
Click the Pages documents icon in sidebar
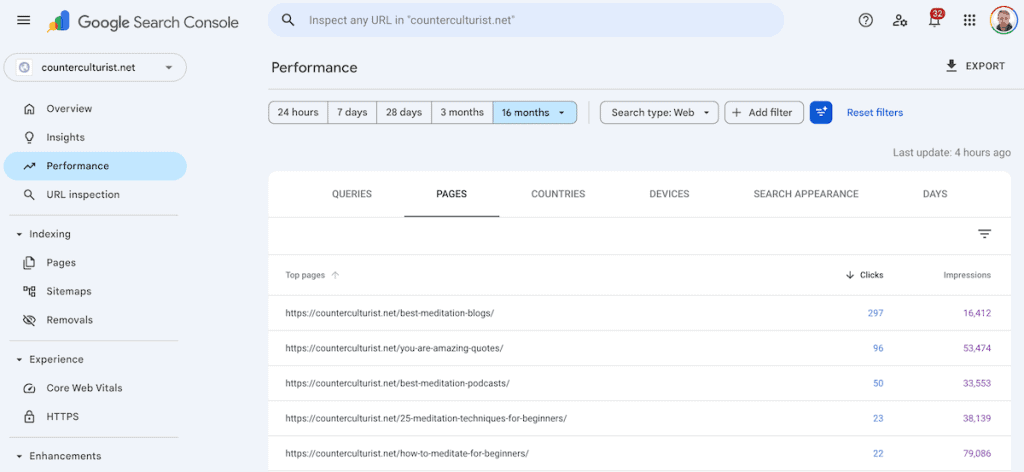click(29, 262)
